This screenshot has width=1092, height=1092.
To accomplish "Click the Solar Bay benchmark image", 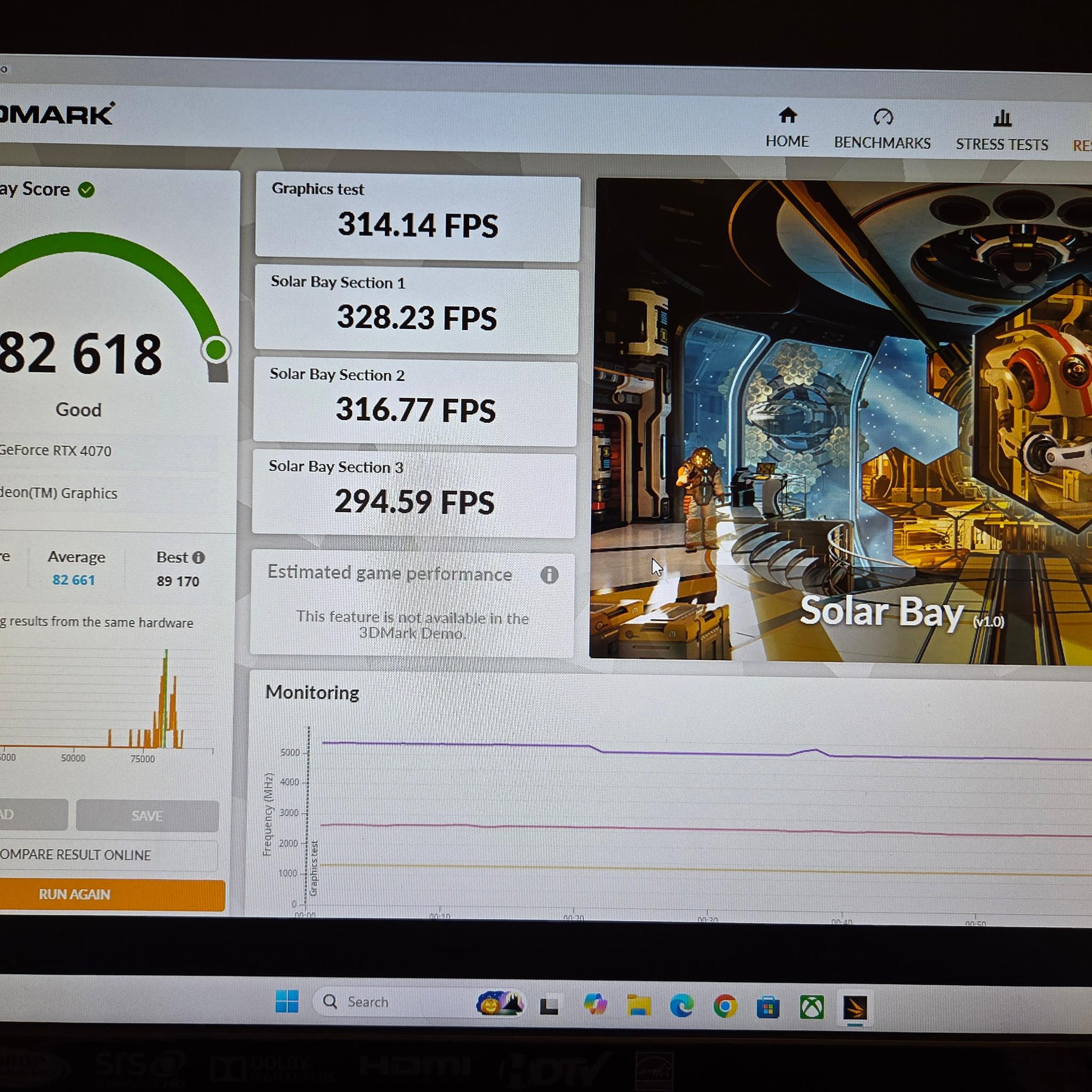I will [840, 421].
